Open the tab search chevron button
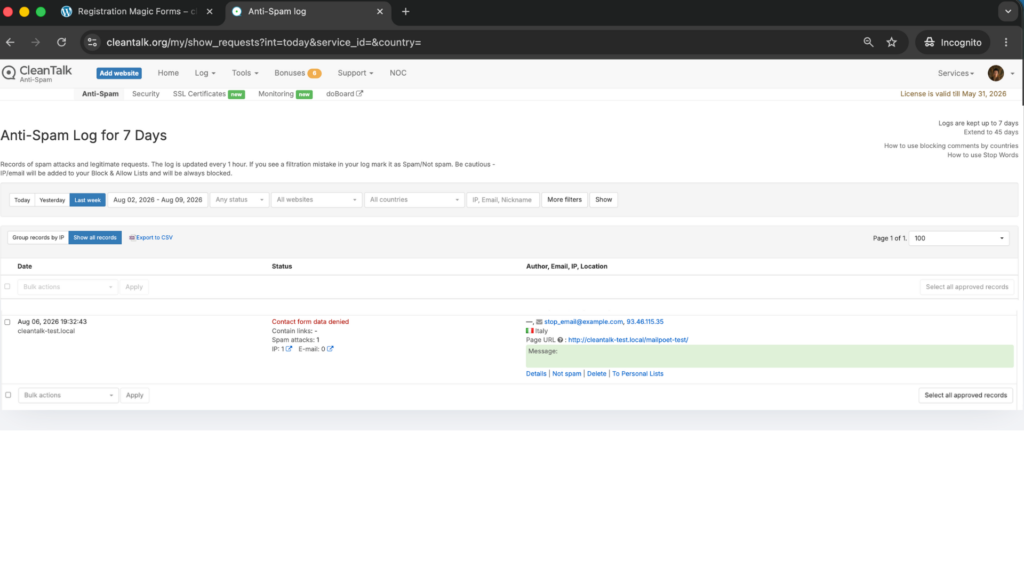This screenshot has height=576, width=1024. [x=1008, y=12]
